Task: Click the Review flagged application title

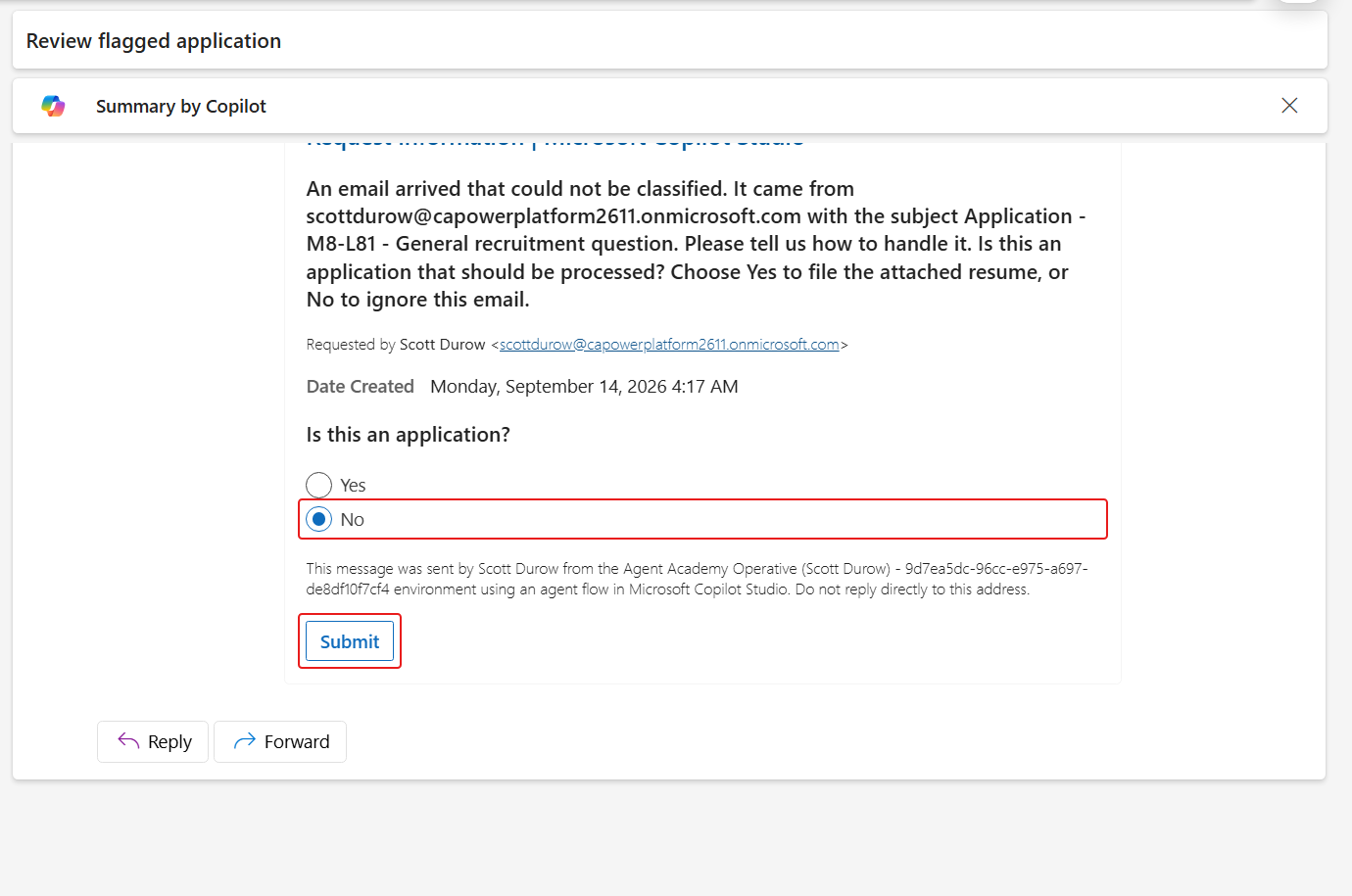Action: tap(154, 41)
